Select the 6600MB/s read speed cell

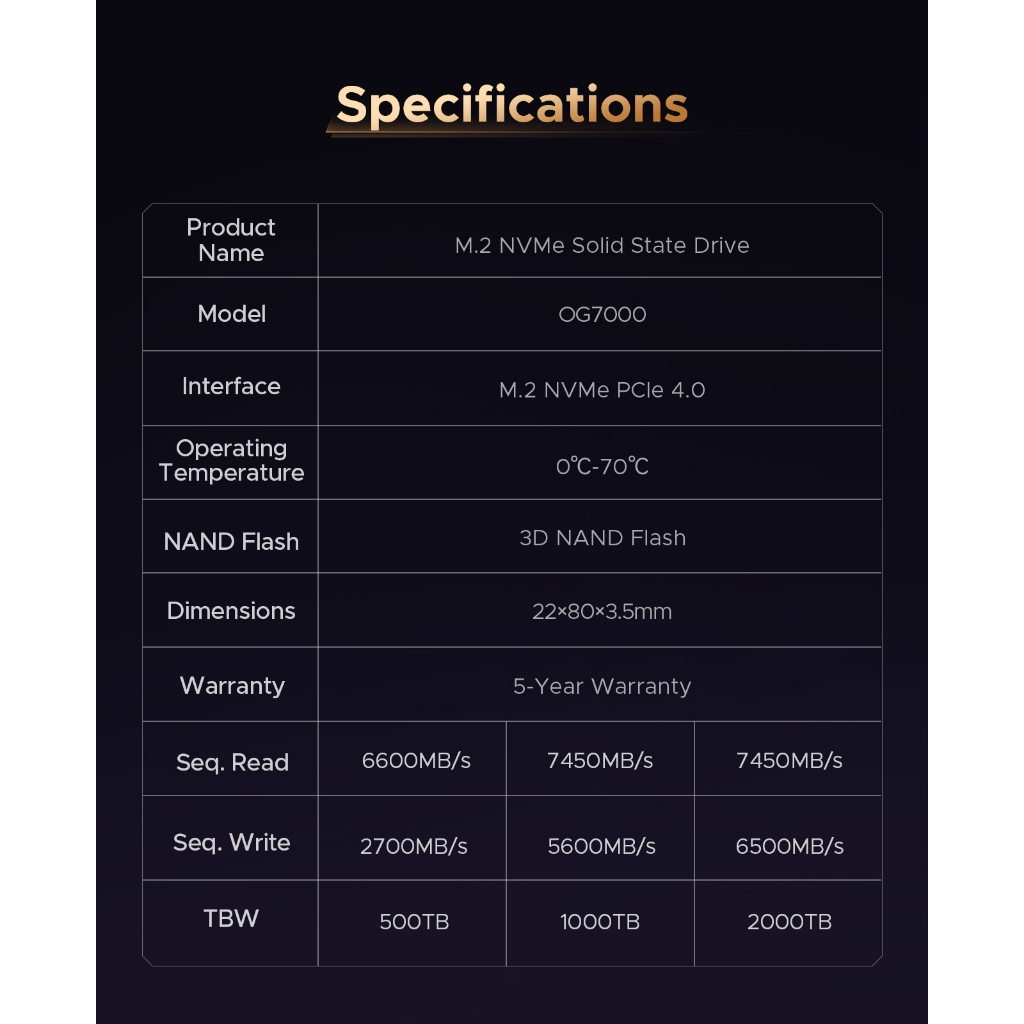tap(415, 761)
